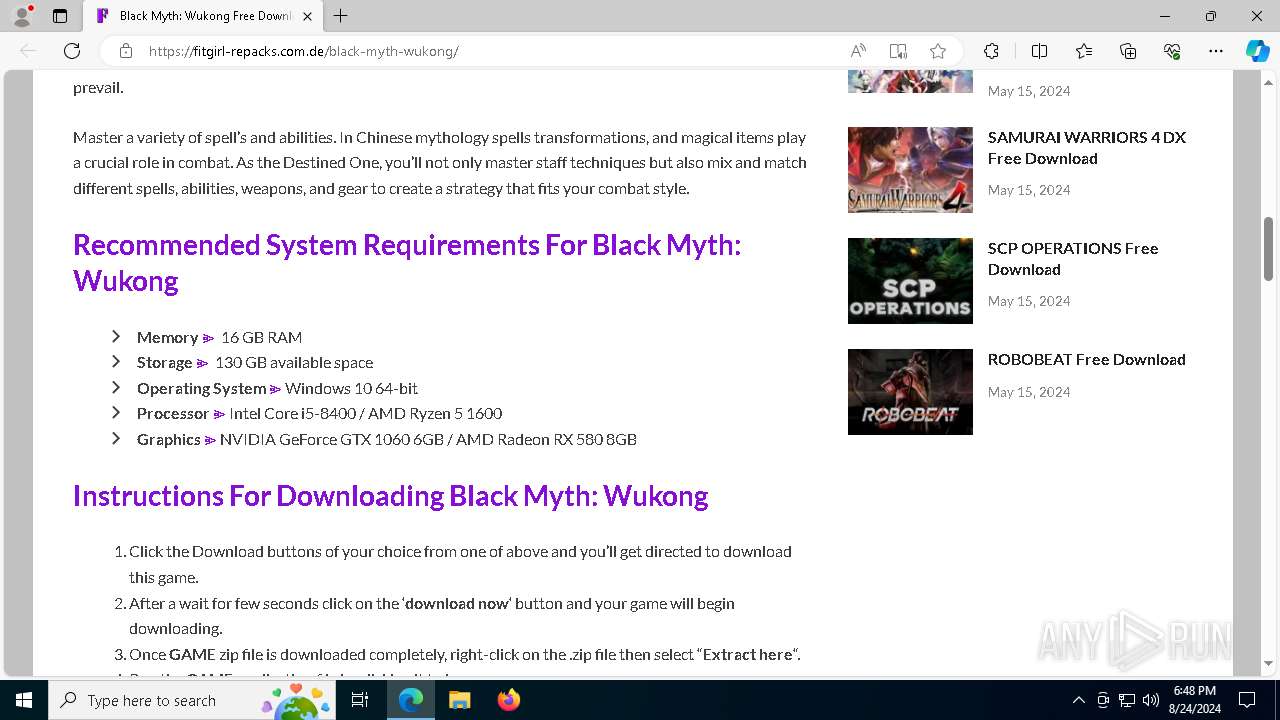Click the Graphics requirement chevron bullet
This screenshot has width=1280, height=720.
coord(116,439)
